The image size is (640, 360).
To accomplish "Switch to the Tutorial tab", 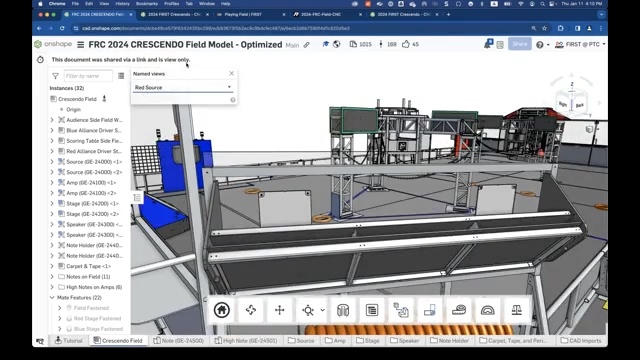I will pyautogui.click(x=69, y=340).
